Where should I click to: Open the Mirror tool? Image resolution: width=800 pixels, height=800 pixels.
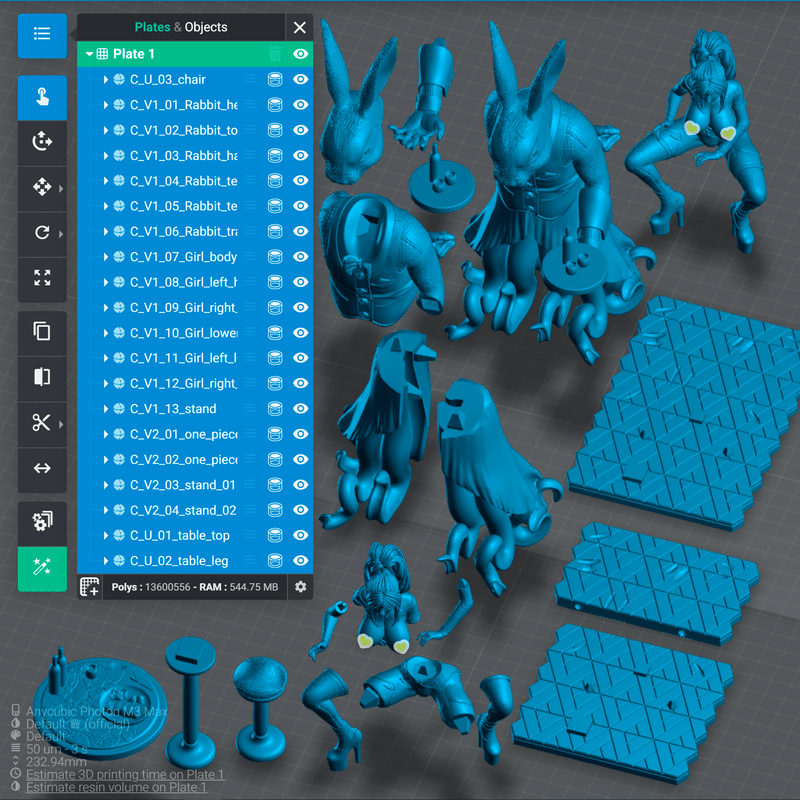pos(42,378)
